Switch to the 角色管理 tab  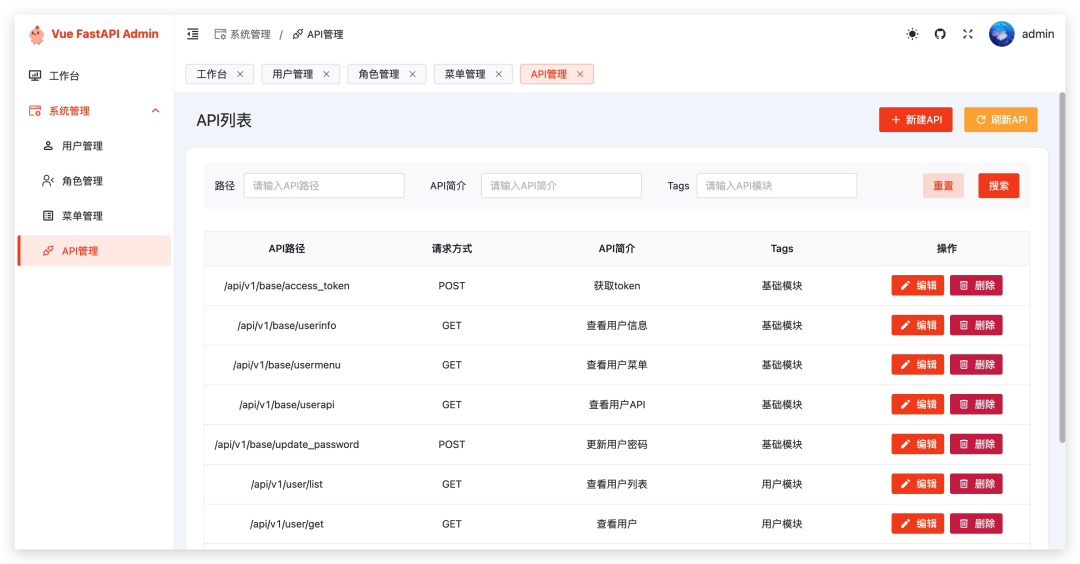(x=378, y=74)
